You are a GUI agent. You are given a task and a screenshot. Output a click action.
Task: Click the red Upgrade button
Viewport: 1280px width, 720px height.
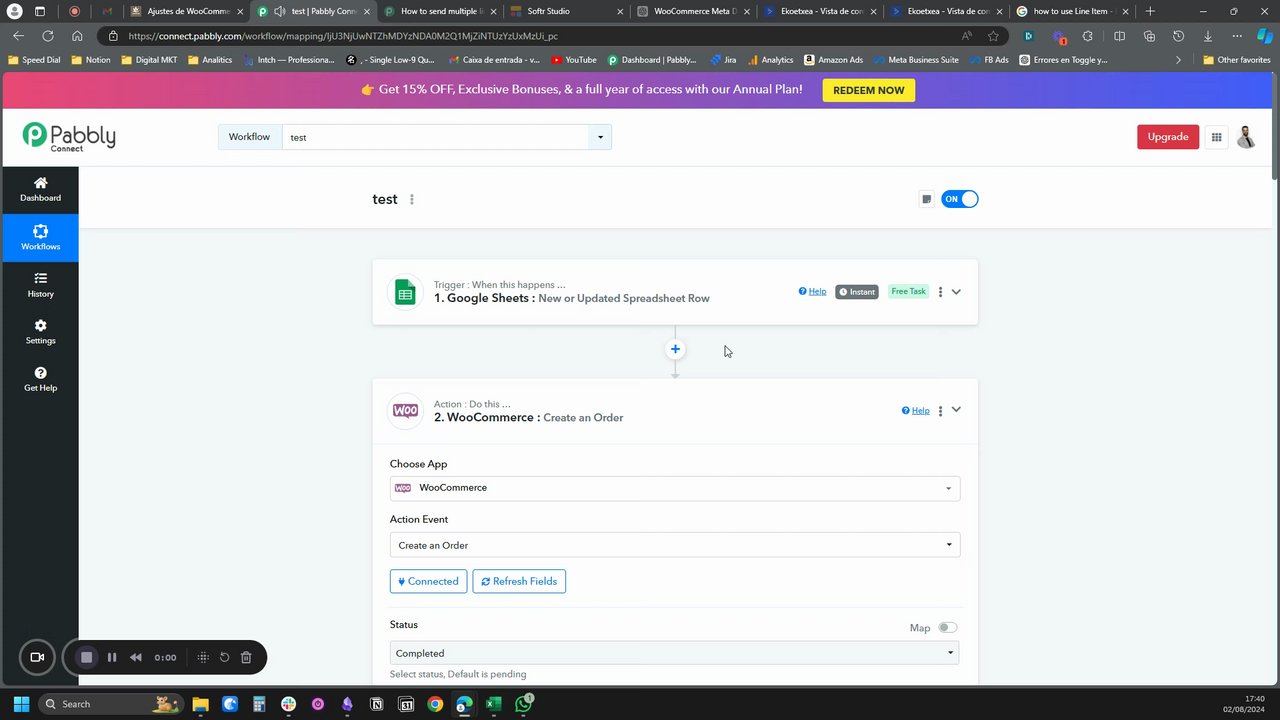1168,137
